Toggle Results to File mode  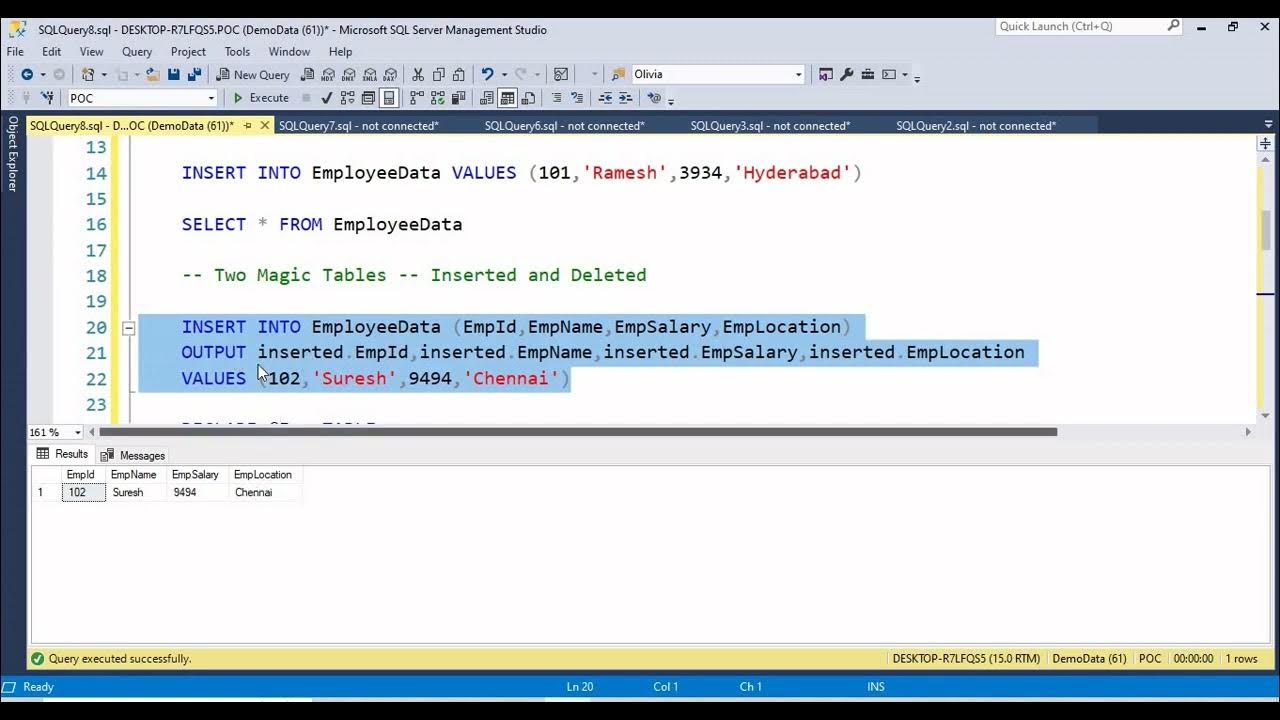[529, 98]
